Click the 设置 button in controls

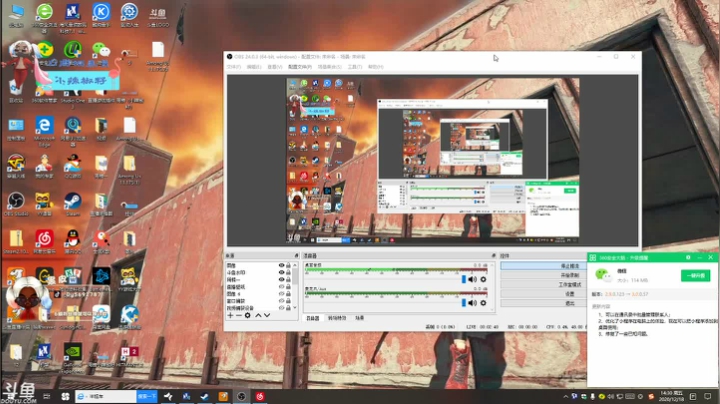tap(543, 294)
